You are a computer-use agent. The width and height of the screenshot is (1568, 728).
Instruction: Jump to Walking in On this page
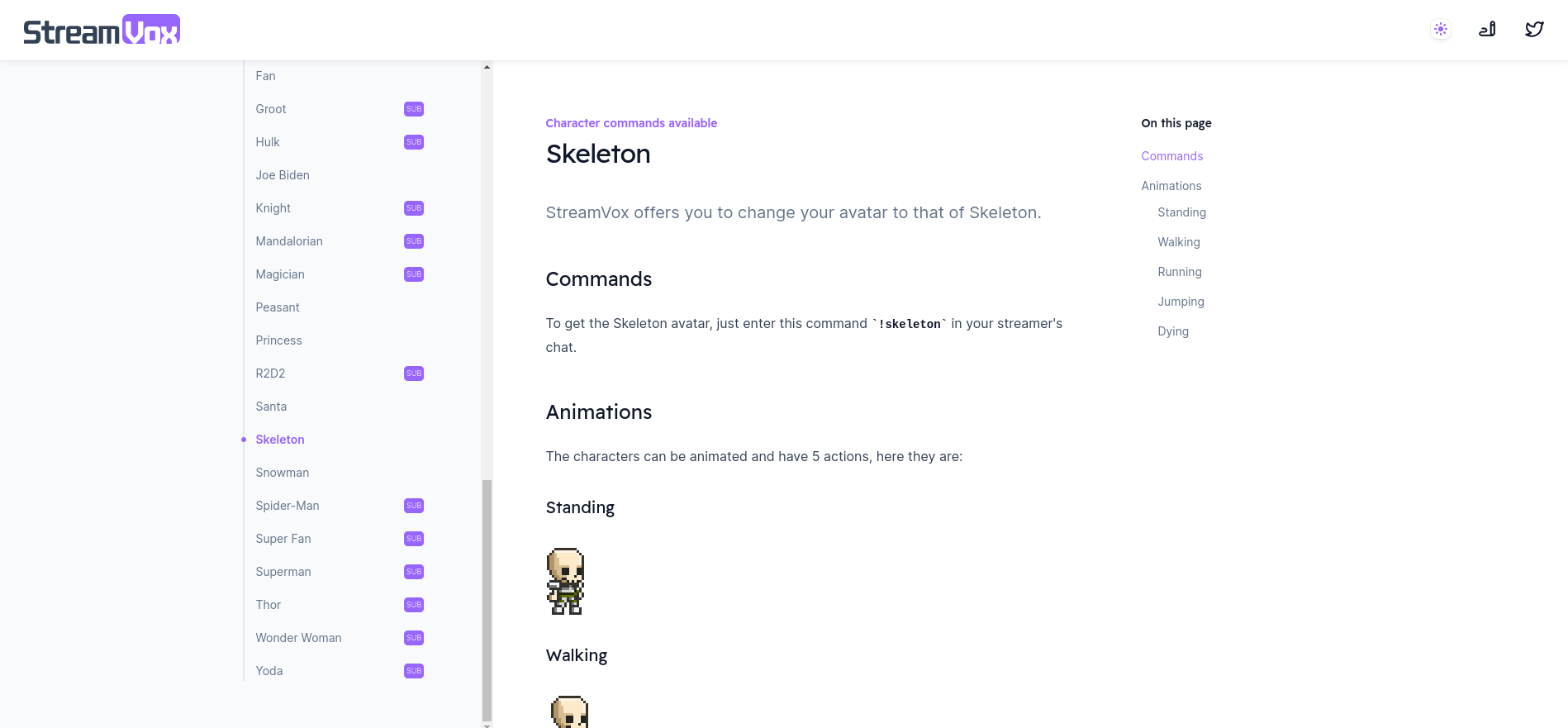pos(1179,242)
